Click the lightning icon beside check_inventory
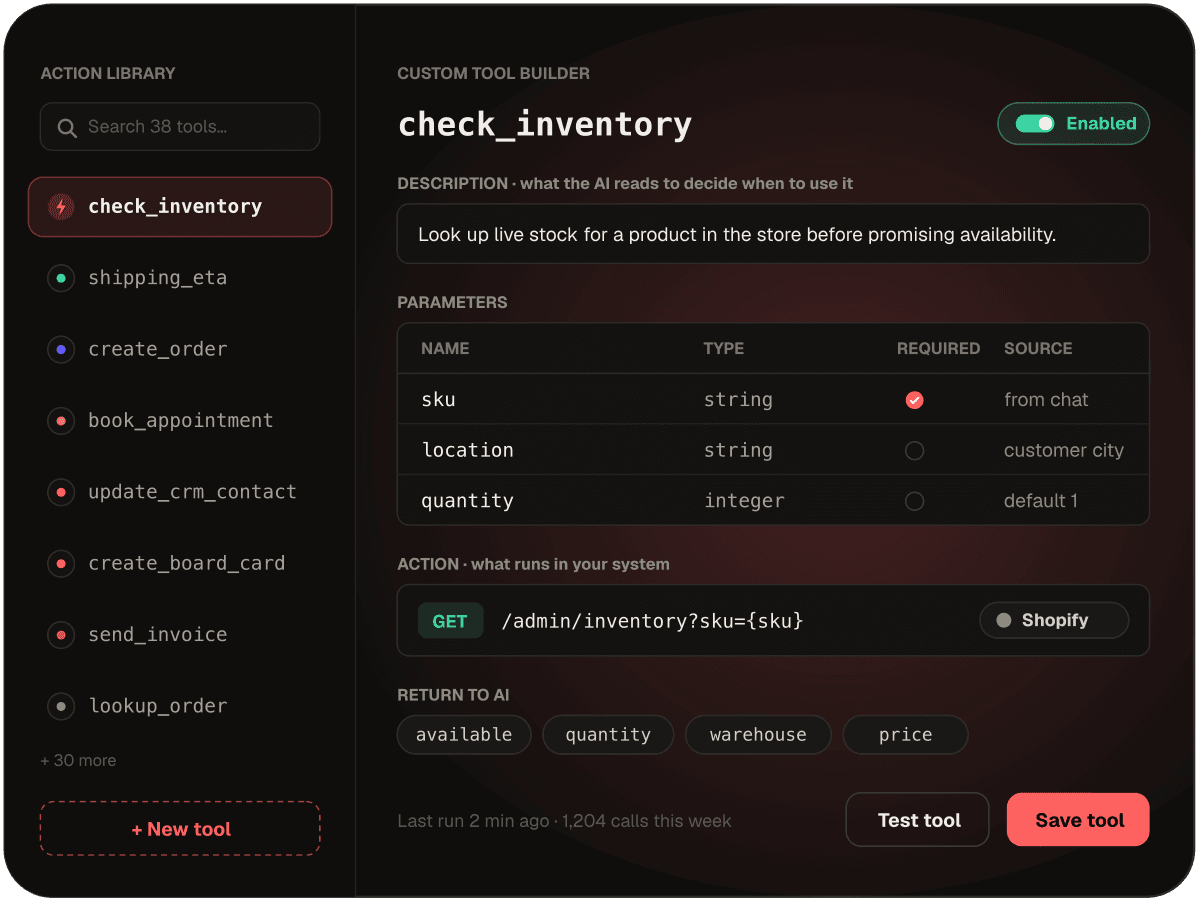Screen dimensions: 1200x903 pyautogui.click(x=61, y=207)
